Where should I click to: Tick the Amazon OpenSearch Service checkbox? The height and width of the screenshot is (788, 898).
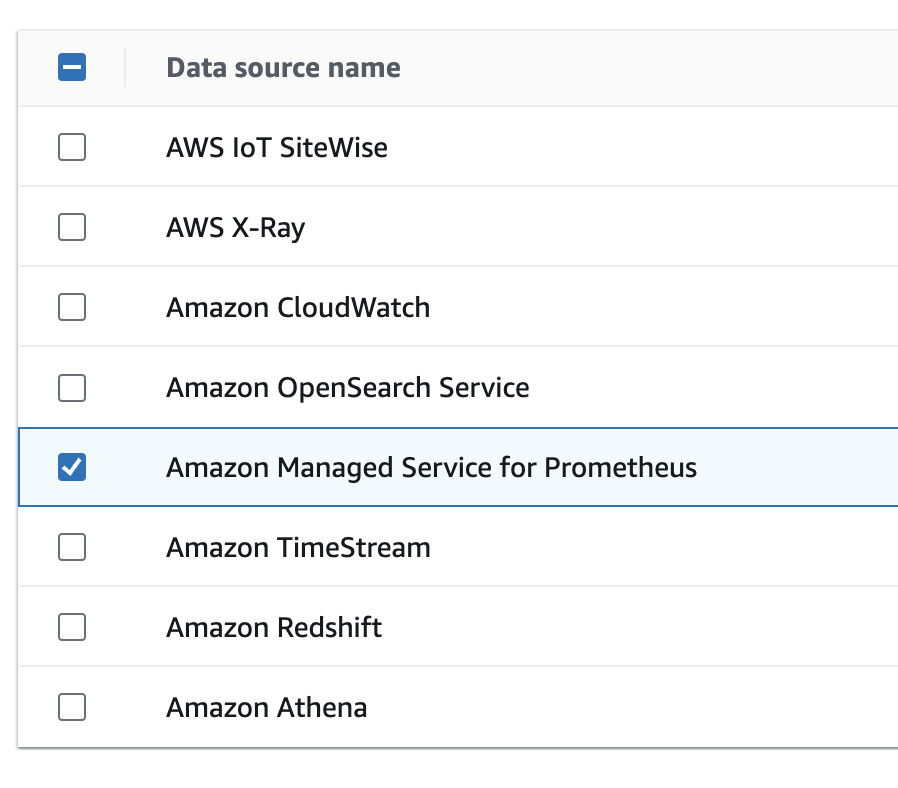click(72, 388)
